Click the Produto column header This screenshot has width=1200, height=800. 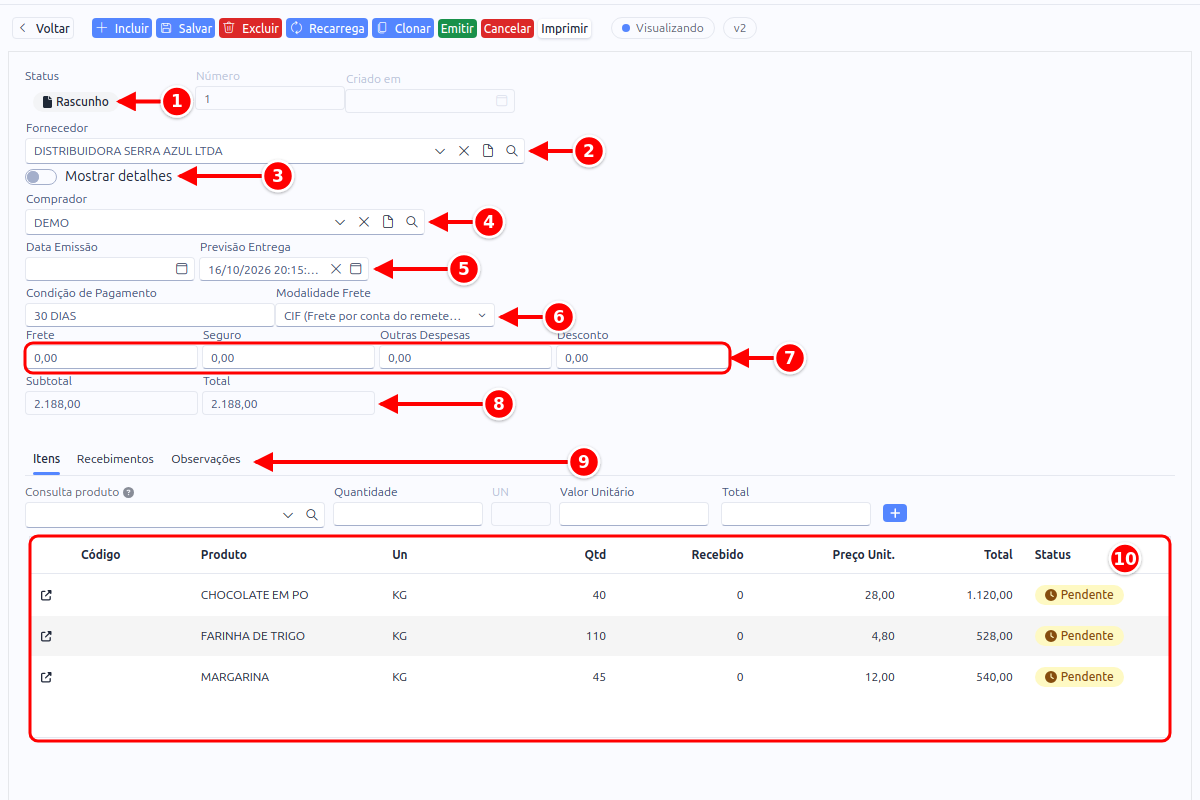tap(224, 555)
